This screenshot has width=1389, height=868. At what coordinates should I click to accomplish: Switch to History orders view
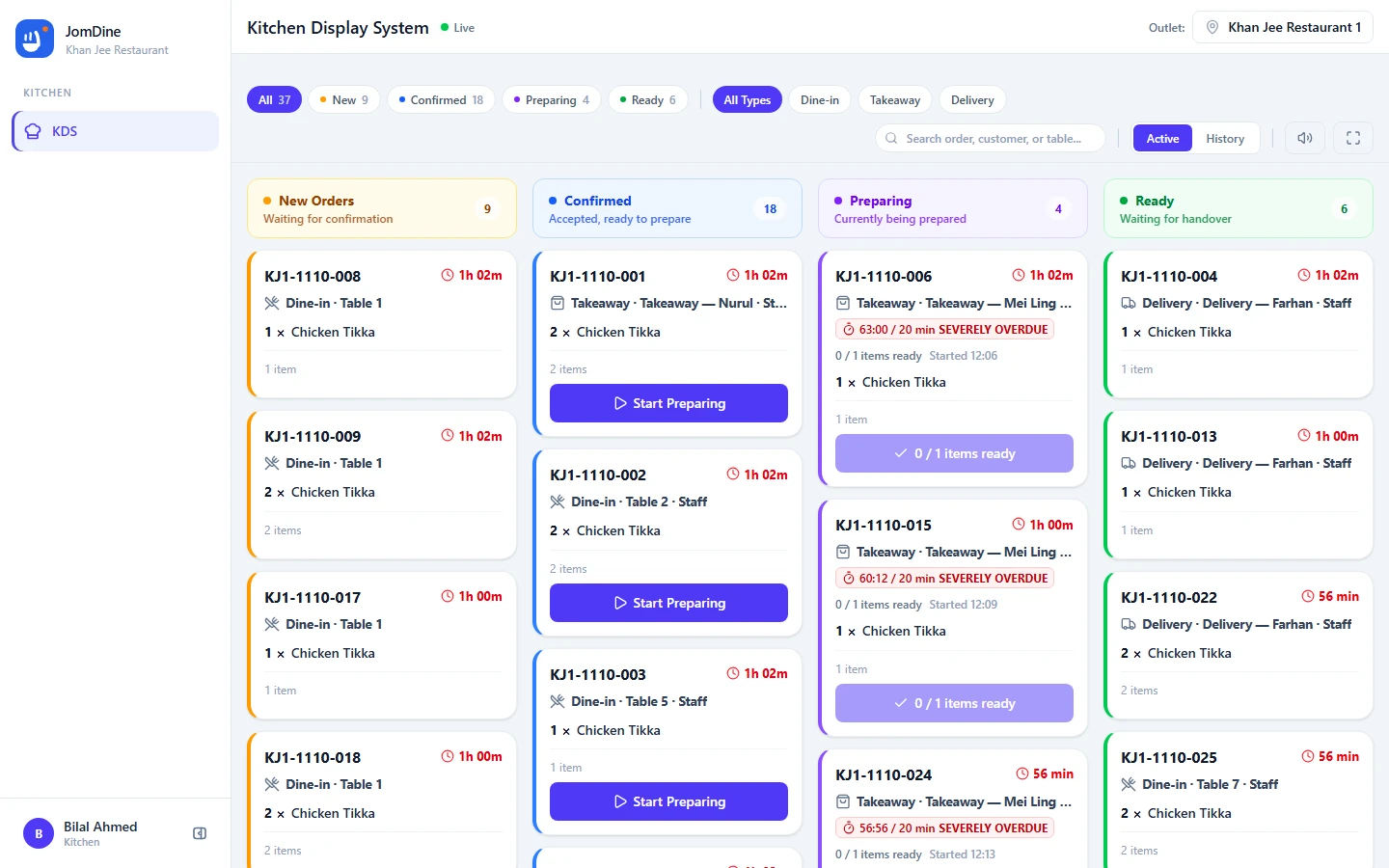[x=1225, y=138]
